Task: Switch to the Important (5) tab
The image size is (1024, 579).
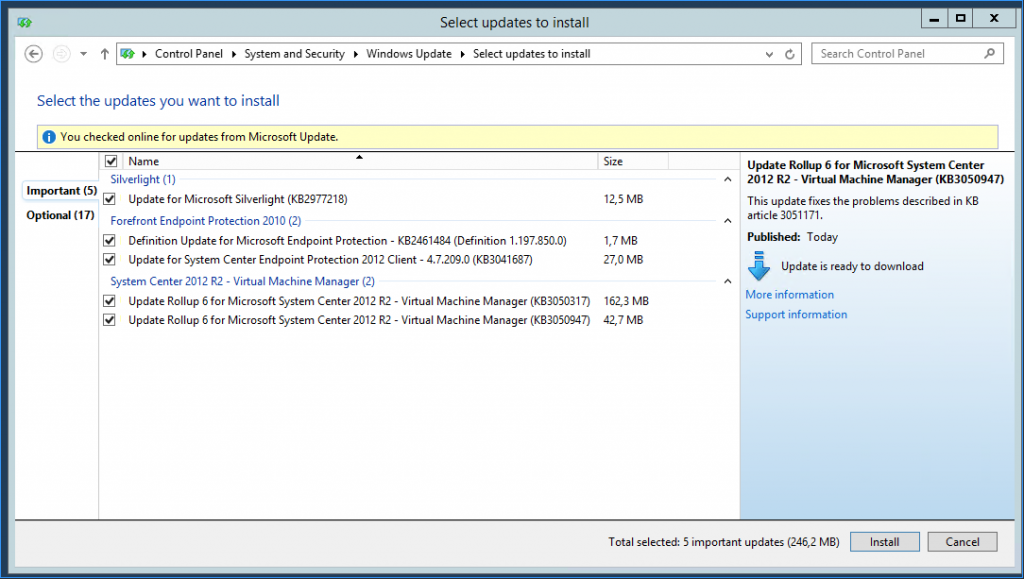Action: click(x=61, y=191)
